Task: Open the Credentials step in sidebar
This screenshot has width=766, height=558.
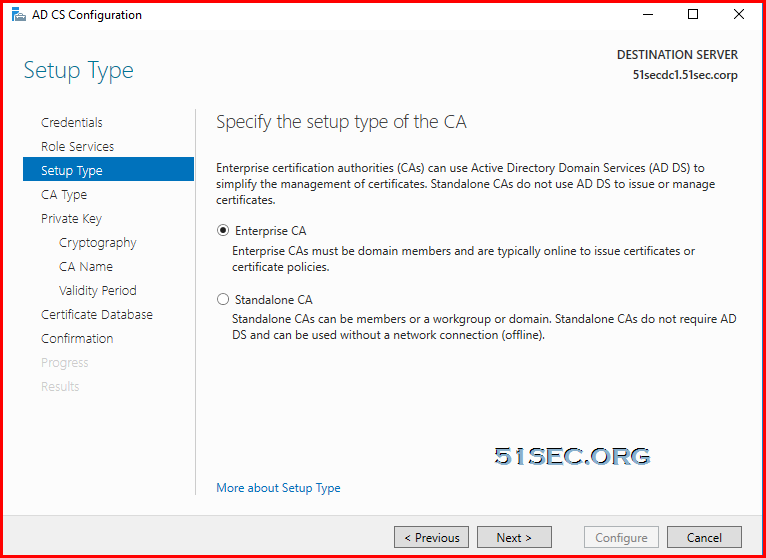Action: [72, 123]
